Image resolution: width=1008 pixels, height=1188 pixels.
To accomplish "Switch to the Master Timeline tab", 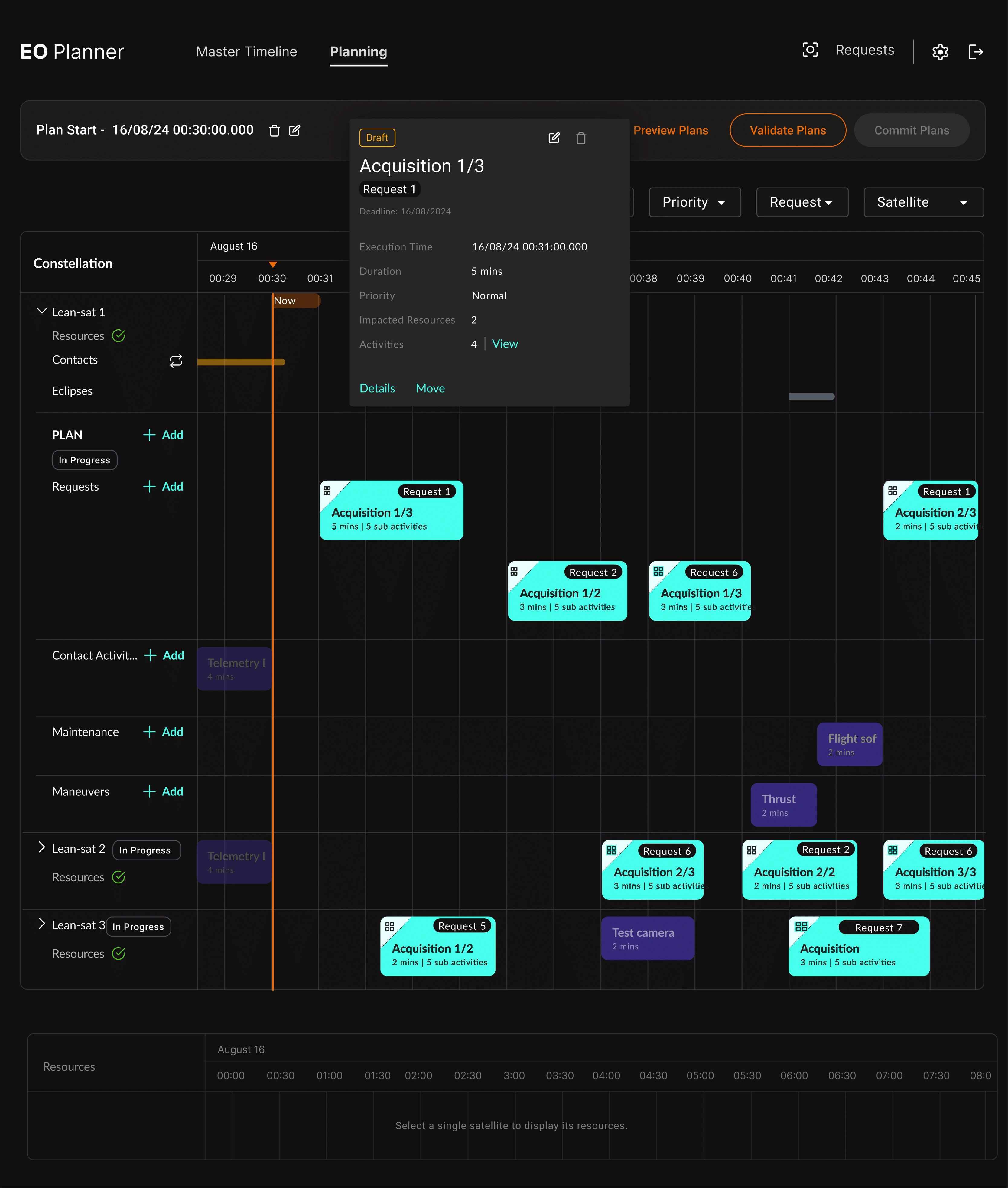I will tap(246, 52).
